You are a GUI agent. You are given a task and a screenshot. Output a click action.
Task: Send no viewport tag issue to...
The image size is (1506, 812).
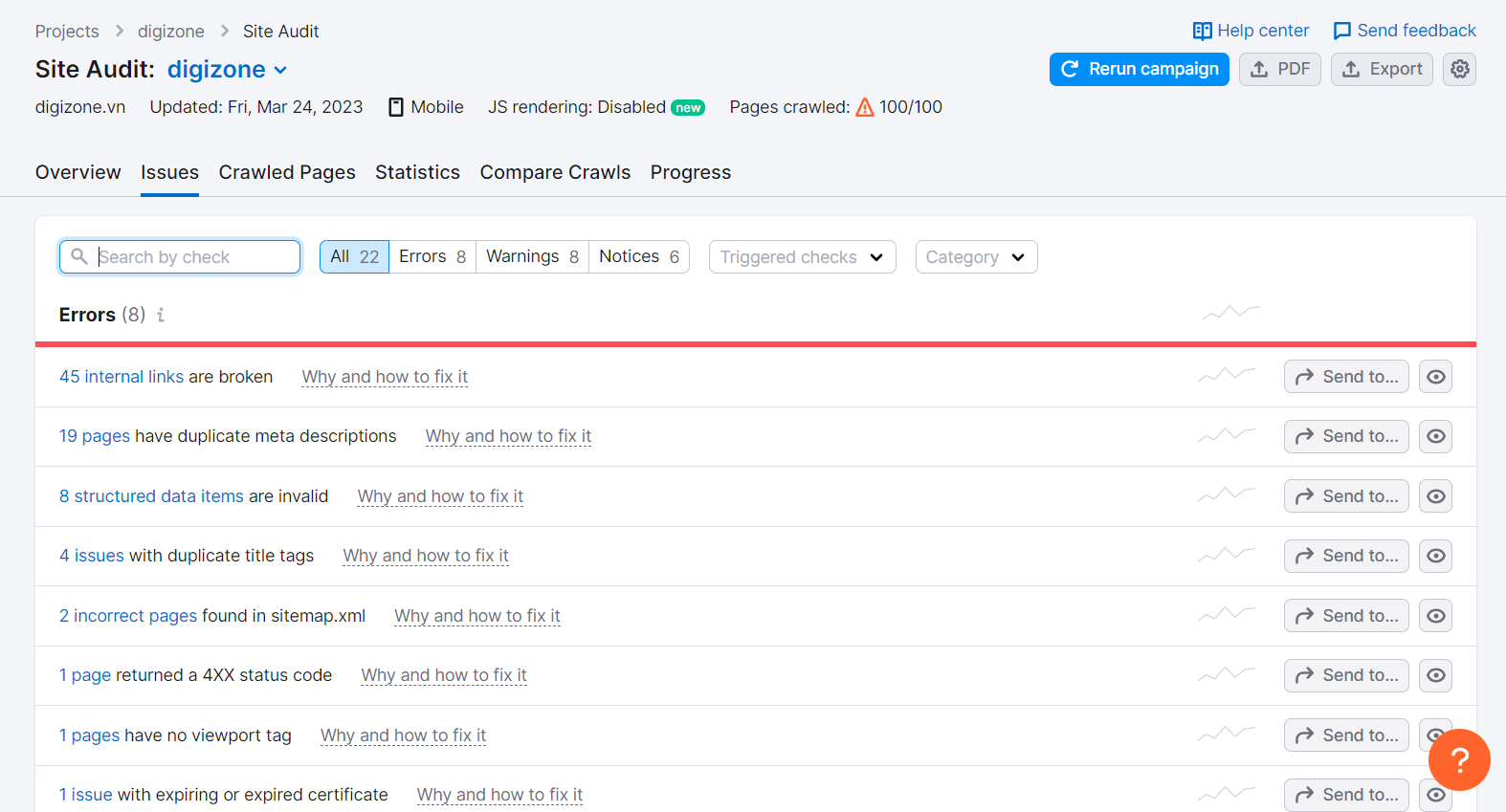click(x=1346, y=735)
